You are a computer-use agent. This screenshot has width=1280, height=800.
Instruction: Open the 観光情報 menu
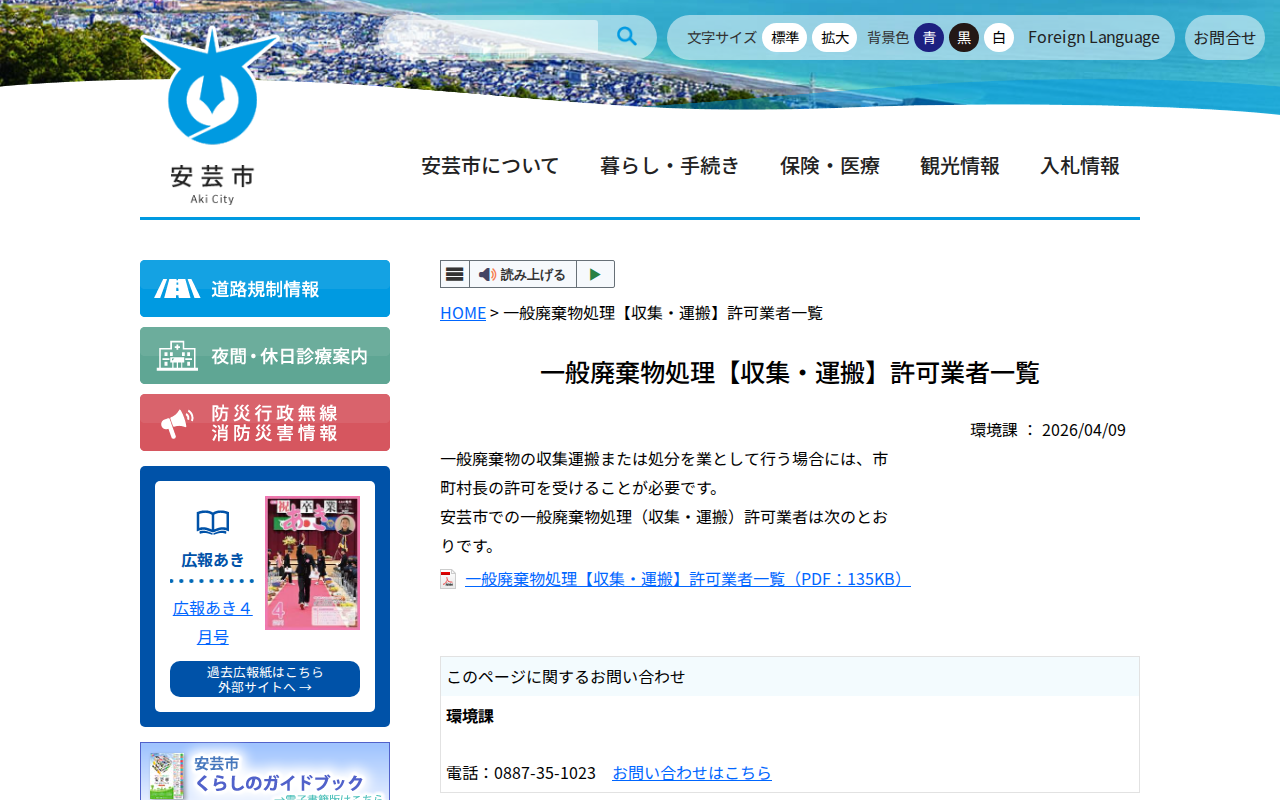[x=960, y=166]
